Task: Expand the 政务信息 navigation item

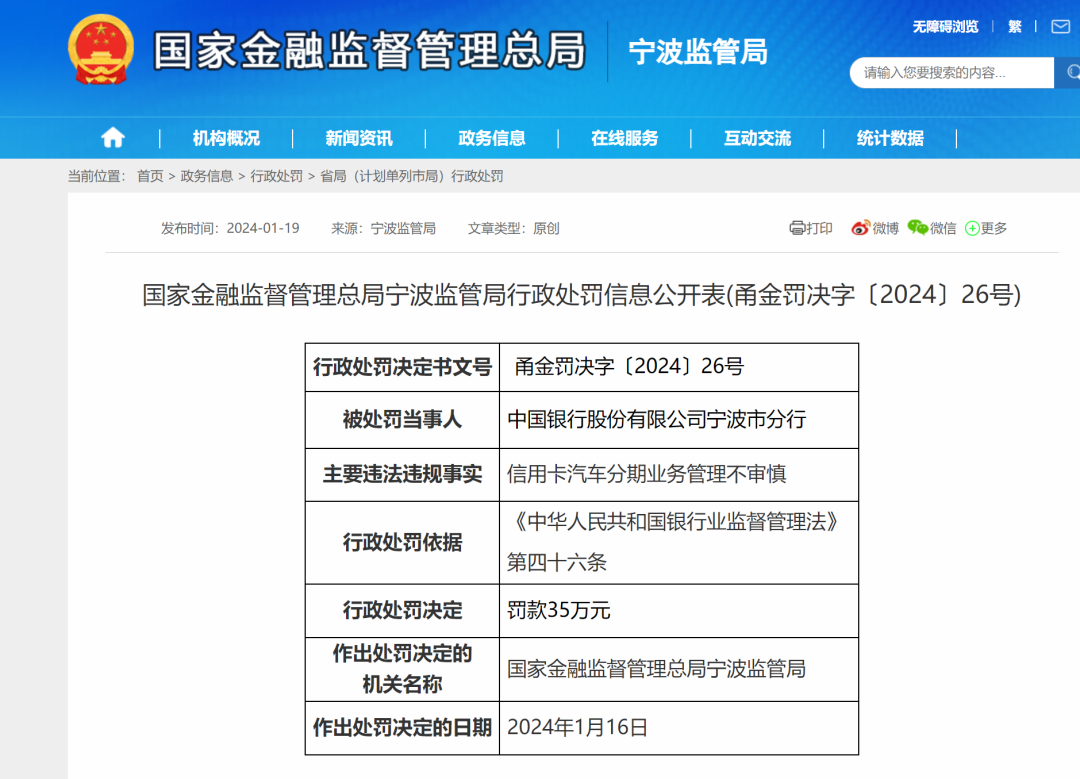Action: 492,138
